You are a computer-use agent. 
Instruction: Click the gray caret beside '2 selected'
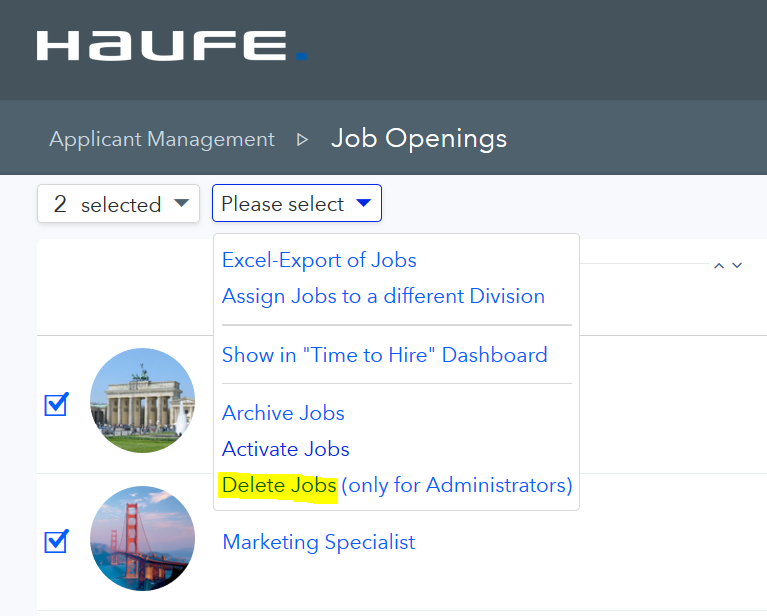click(x=181, y=203)
